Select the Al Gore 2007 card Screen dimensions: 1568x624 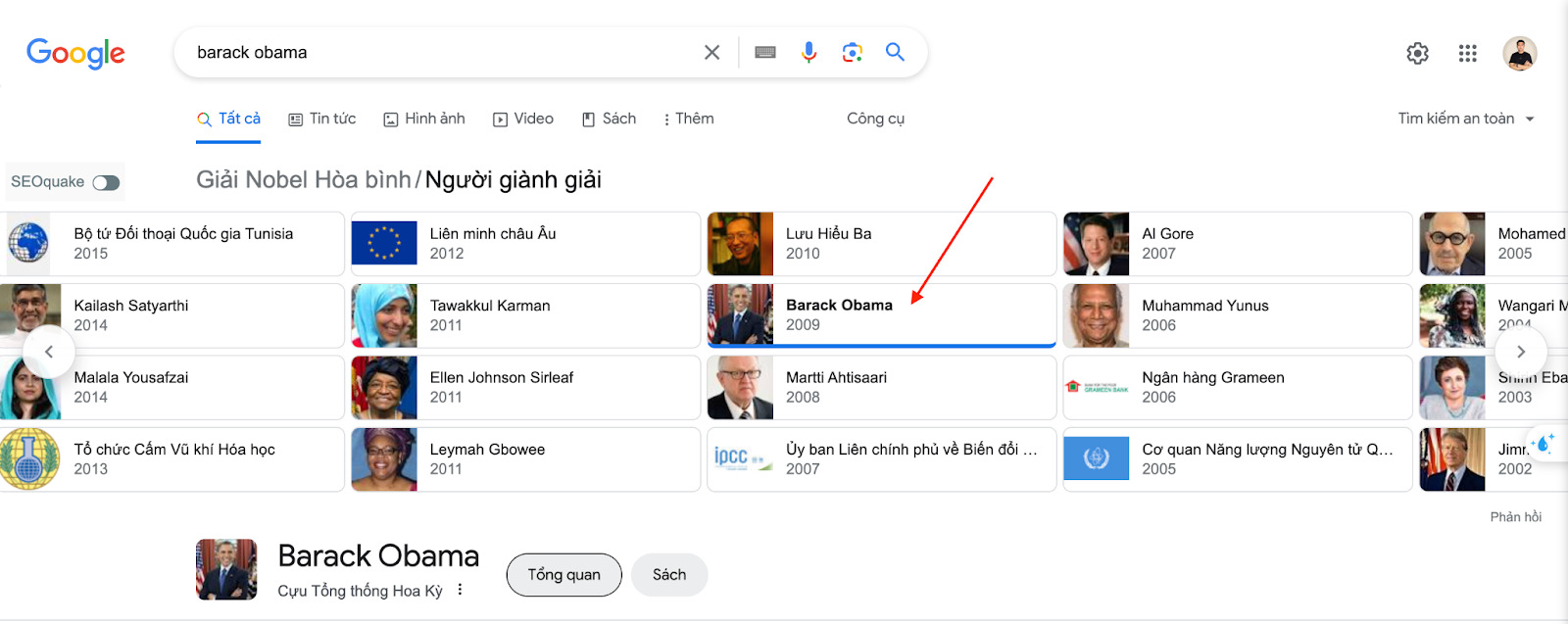(x=1237, y=244)
